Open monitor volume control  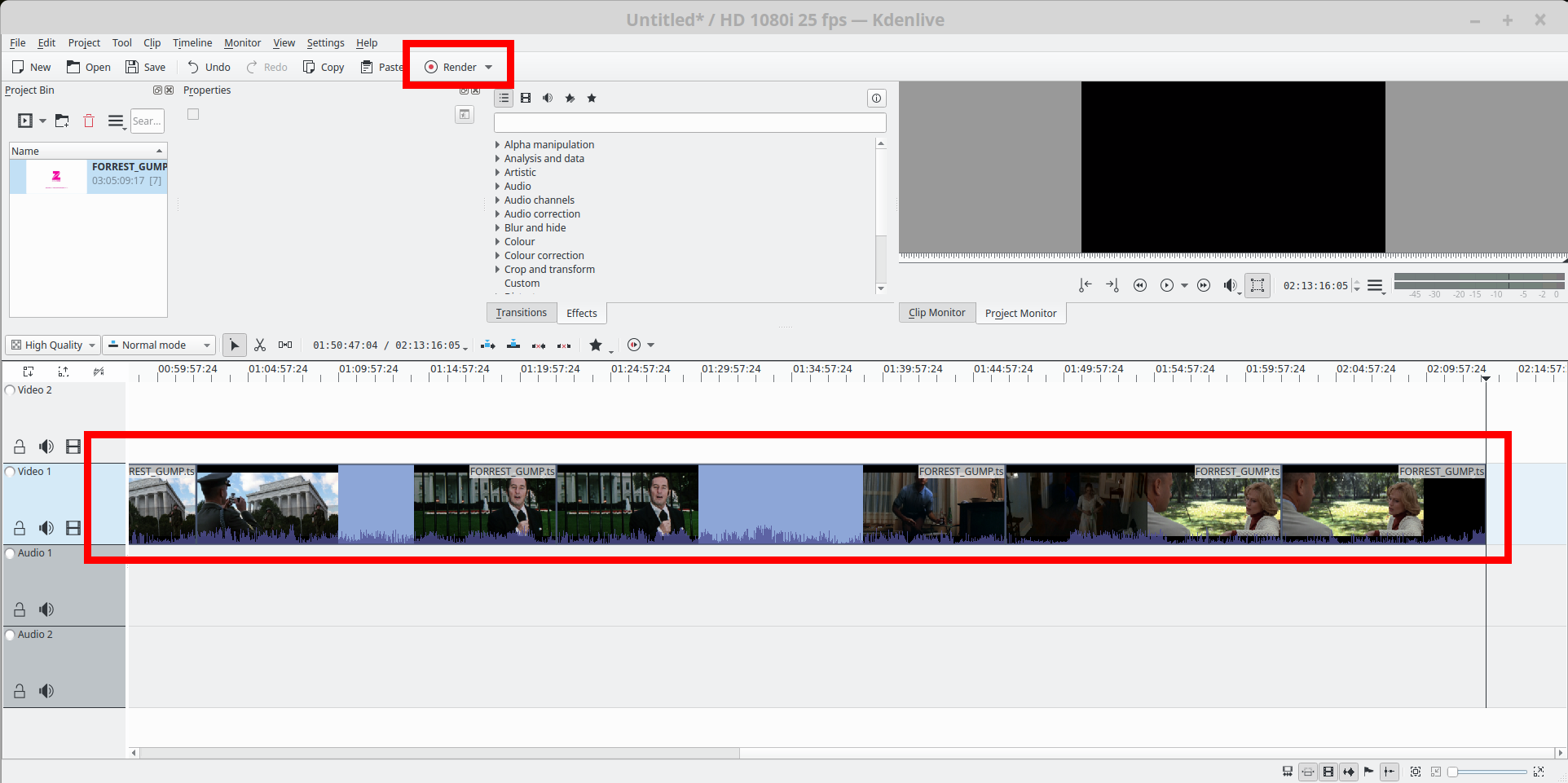pyautogui.click(x=1231, y=285)
